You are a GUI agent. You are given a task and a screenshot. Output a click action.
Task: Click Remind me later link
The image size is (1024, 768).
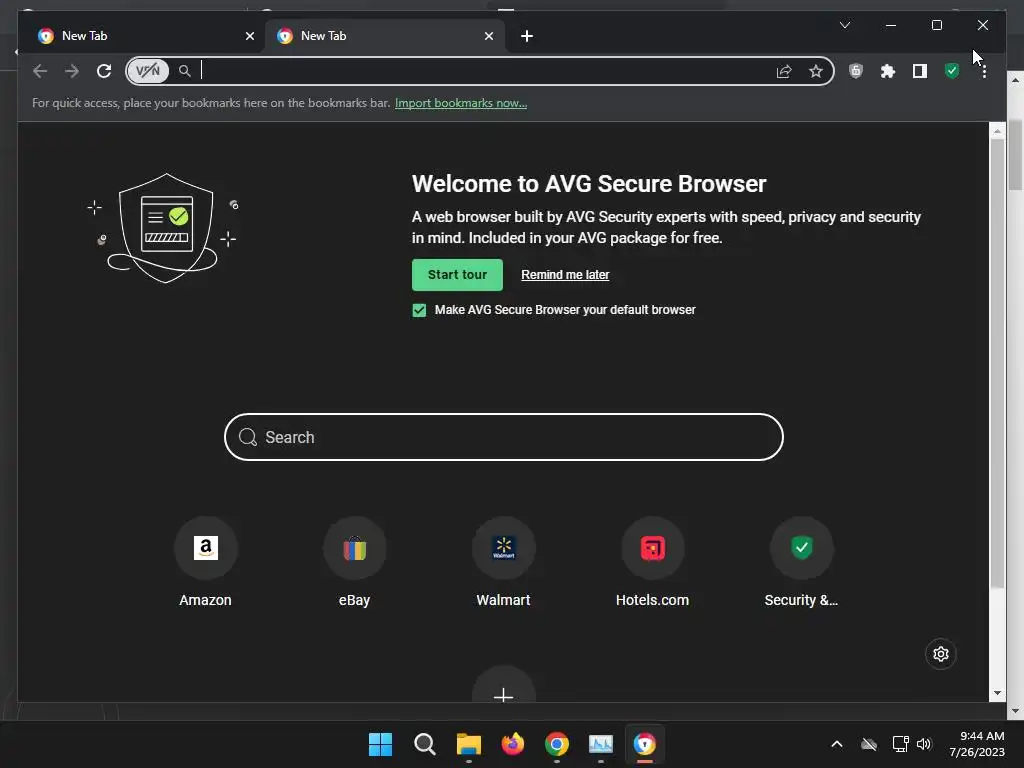(x=565, y=275)
